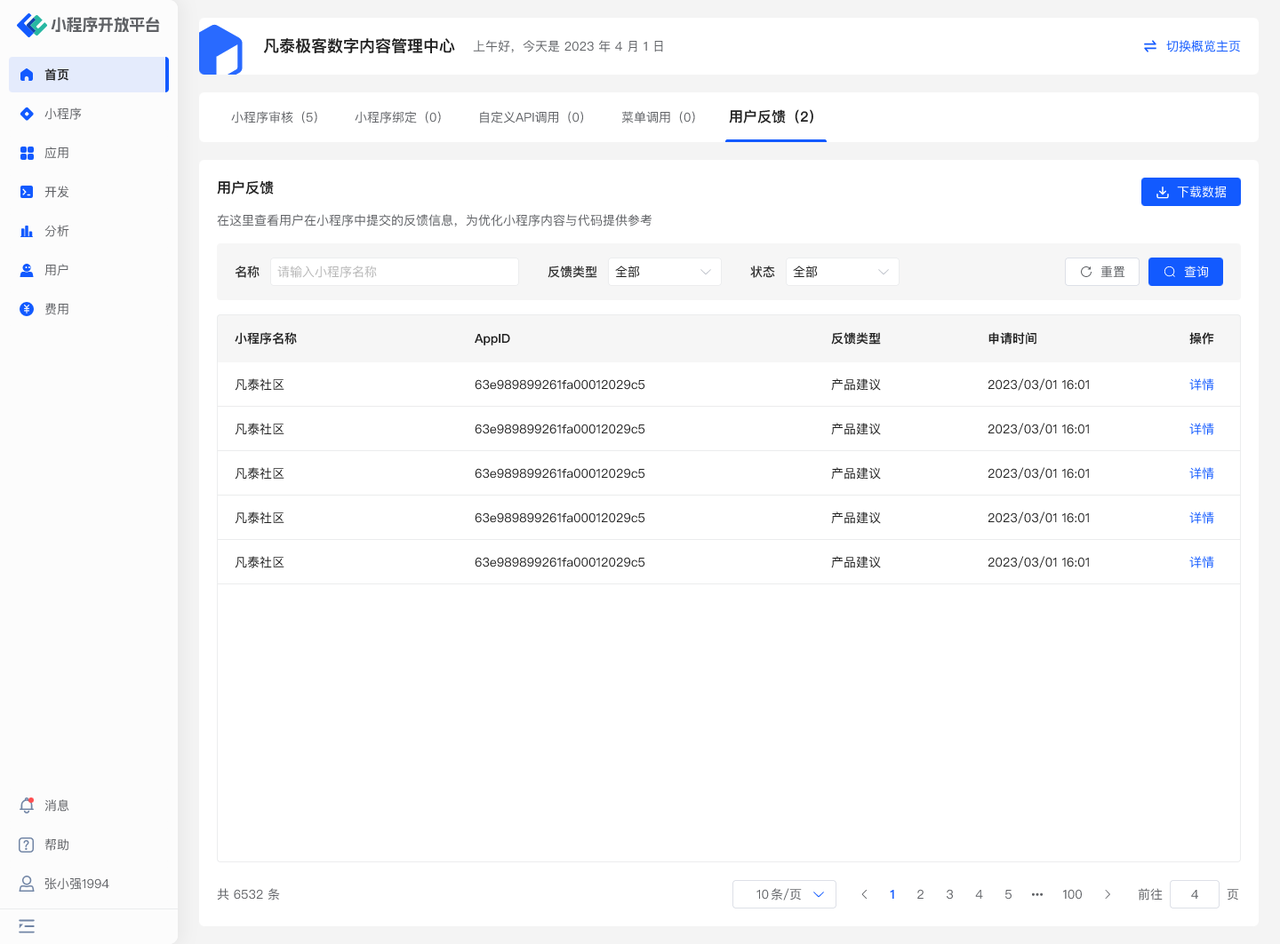Open the 小程序 section icon
Image resolution: width=1280 pixels, height=944 pixels.
27,114
